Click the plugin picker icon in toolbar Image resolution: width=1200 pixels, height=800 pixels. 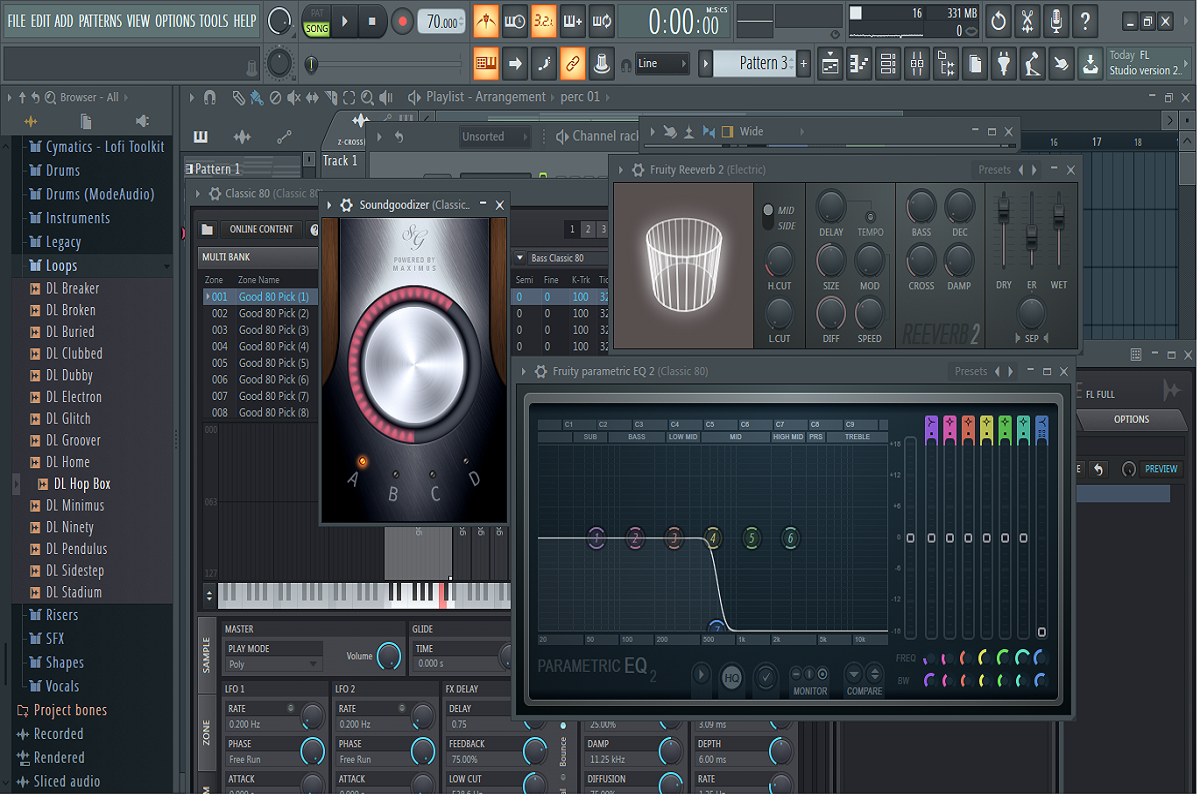point(1004,64)
